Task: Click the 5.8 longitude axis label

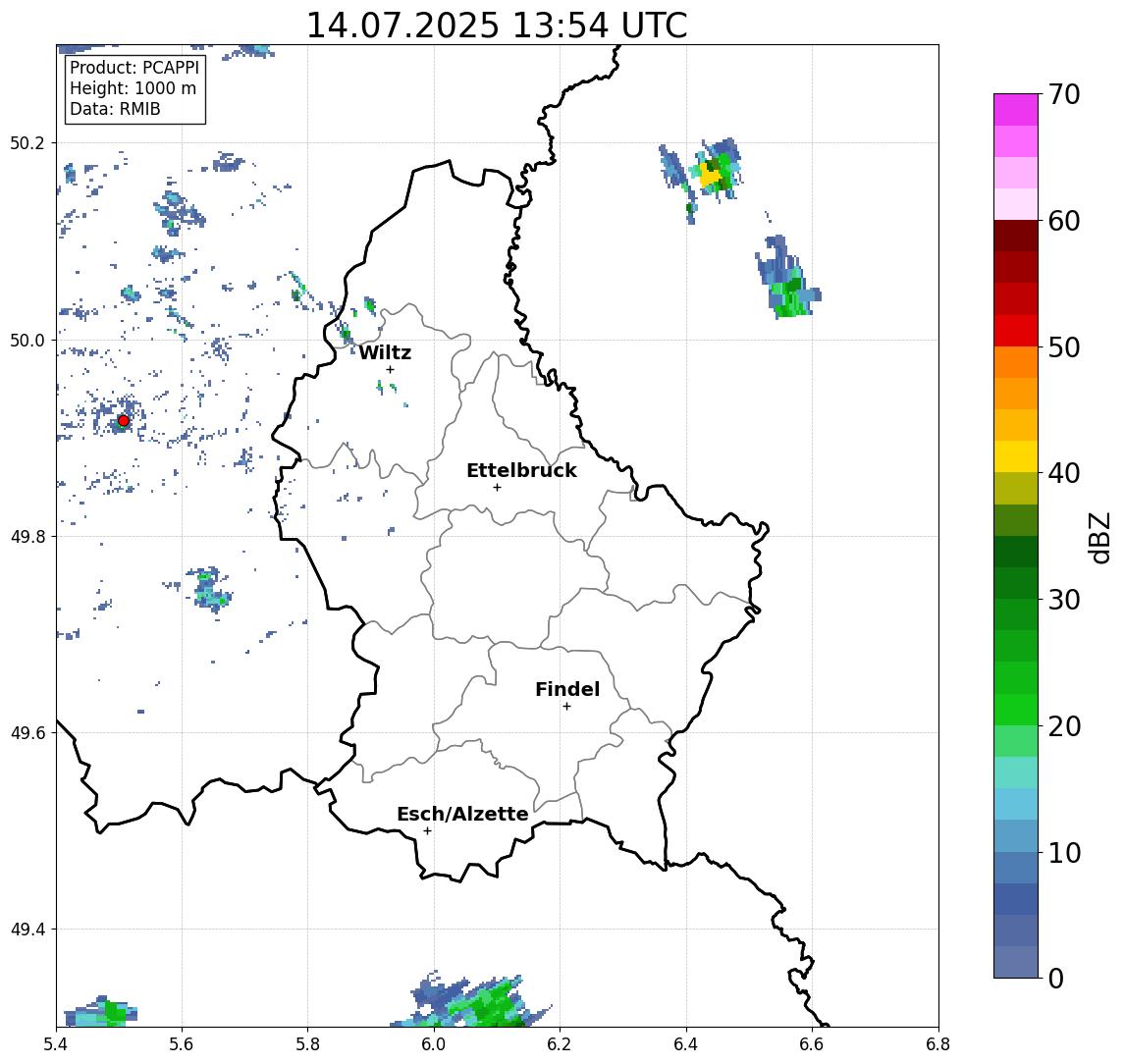Action: pyautogui.click(x=307, y=1044)
